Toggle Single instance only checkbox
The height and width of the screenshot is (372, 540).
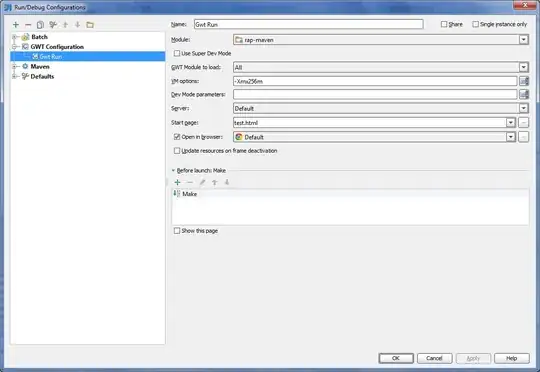coord(475,24)
